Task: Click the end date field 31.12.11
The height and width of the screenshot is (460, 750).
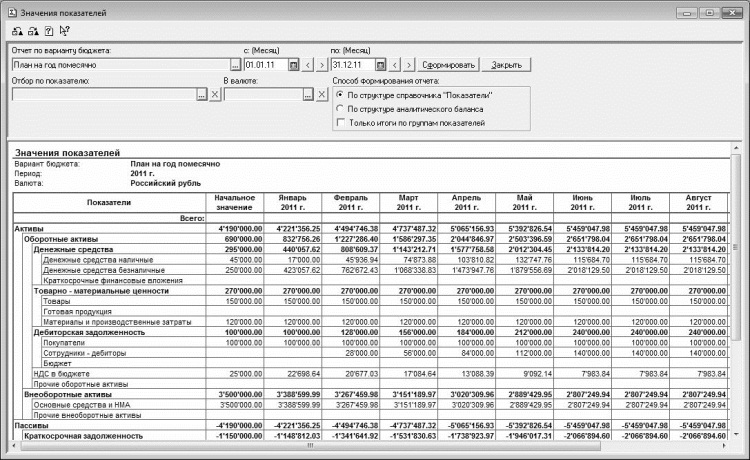Action: pyautogui.click(x=353, y=65)
